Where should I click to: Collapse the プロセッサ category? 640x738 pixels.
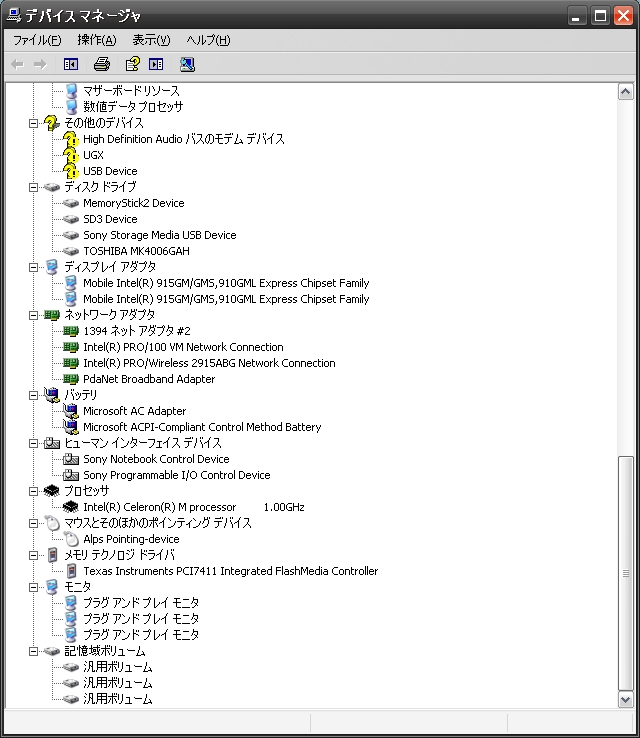point(33,491)
